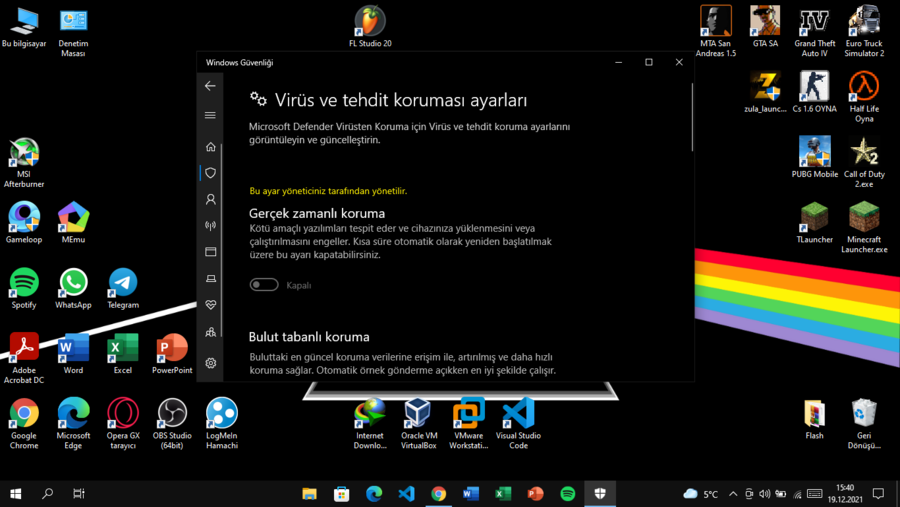Launch VMware Workstation desktop shortcut
Image resolution: width=900 pixels, height=507 pixels.
[468, 424]
